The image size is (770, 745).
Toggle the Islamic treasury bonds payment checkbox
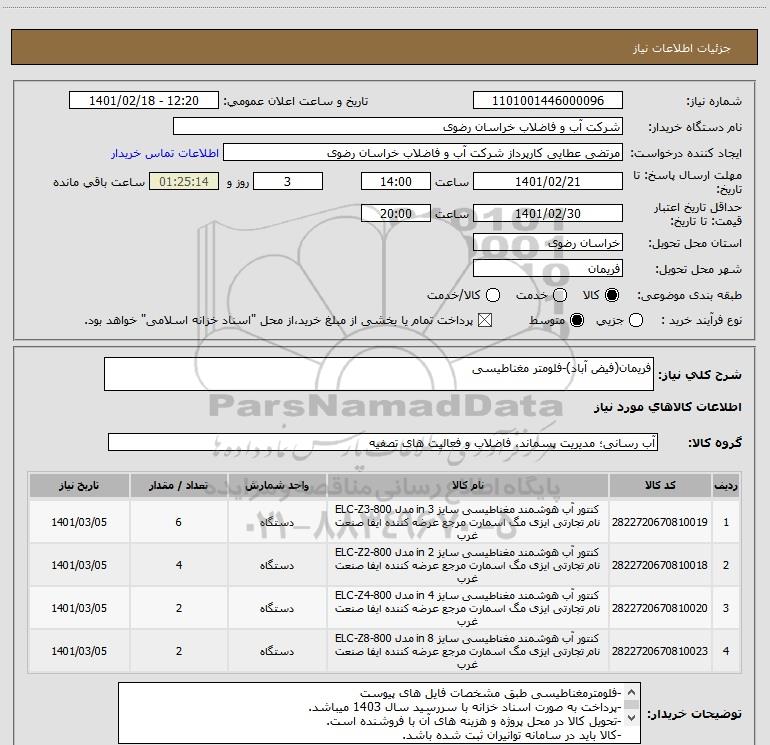485,320
